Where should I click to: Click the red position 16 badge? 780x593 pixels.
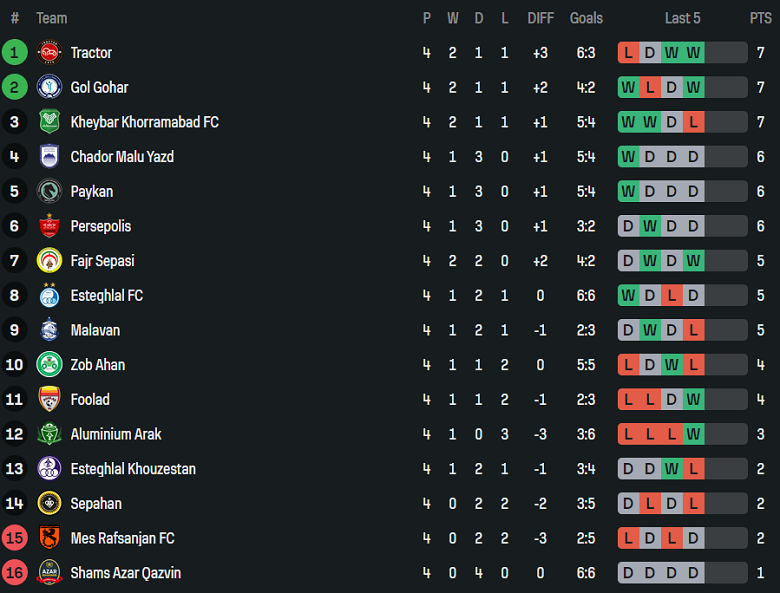pos(15,573)
